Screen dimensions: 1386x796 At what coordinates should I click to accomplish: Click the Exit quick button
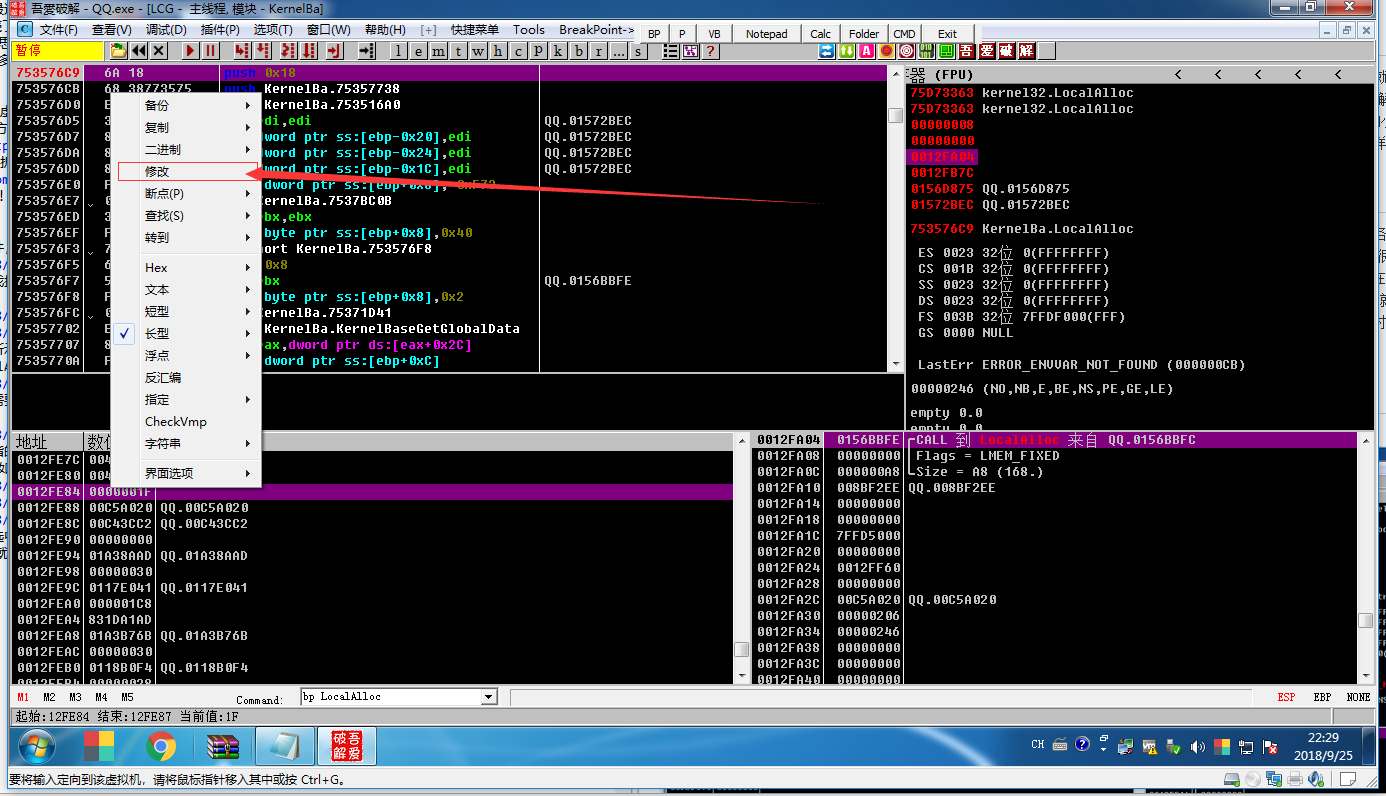coord(948,33)
